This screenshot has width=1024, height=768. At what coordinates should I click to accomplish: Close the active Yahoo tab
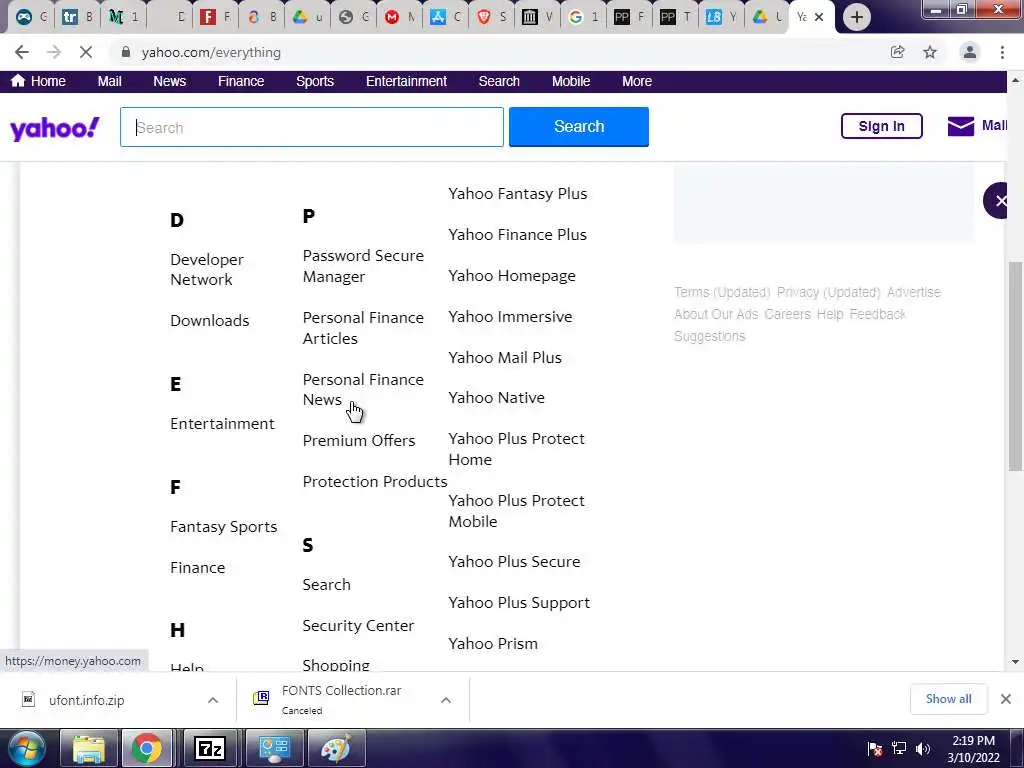(x=819, y=17)
